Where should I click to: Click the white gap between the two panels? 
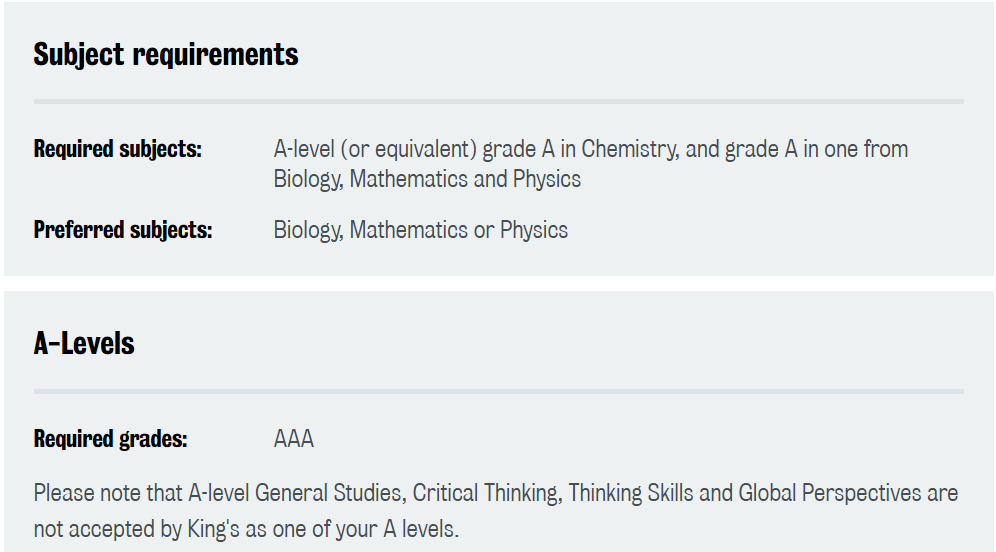point(499,283)
